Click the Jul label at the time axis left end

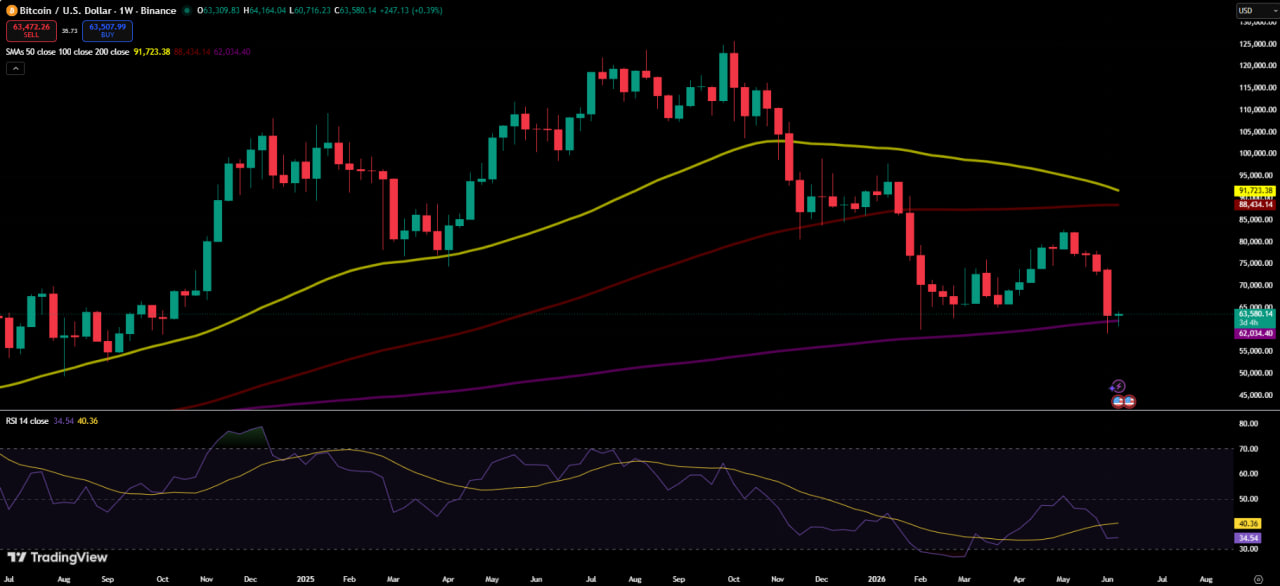[x=8, y=578]
